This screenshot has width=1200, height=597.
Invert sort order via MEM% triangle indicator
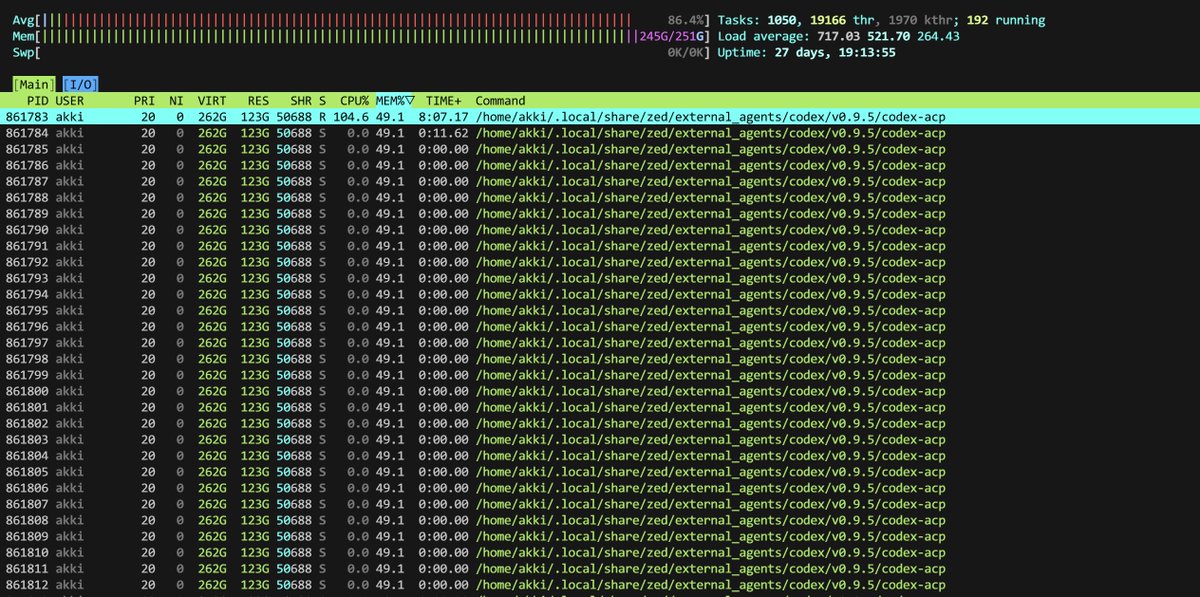pos(410,101)
